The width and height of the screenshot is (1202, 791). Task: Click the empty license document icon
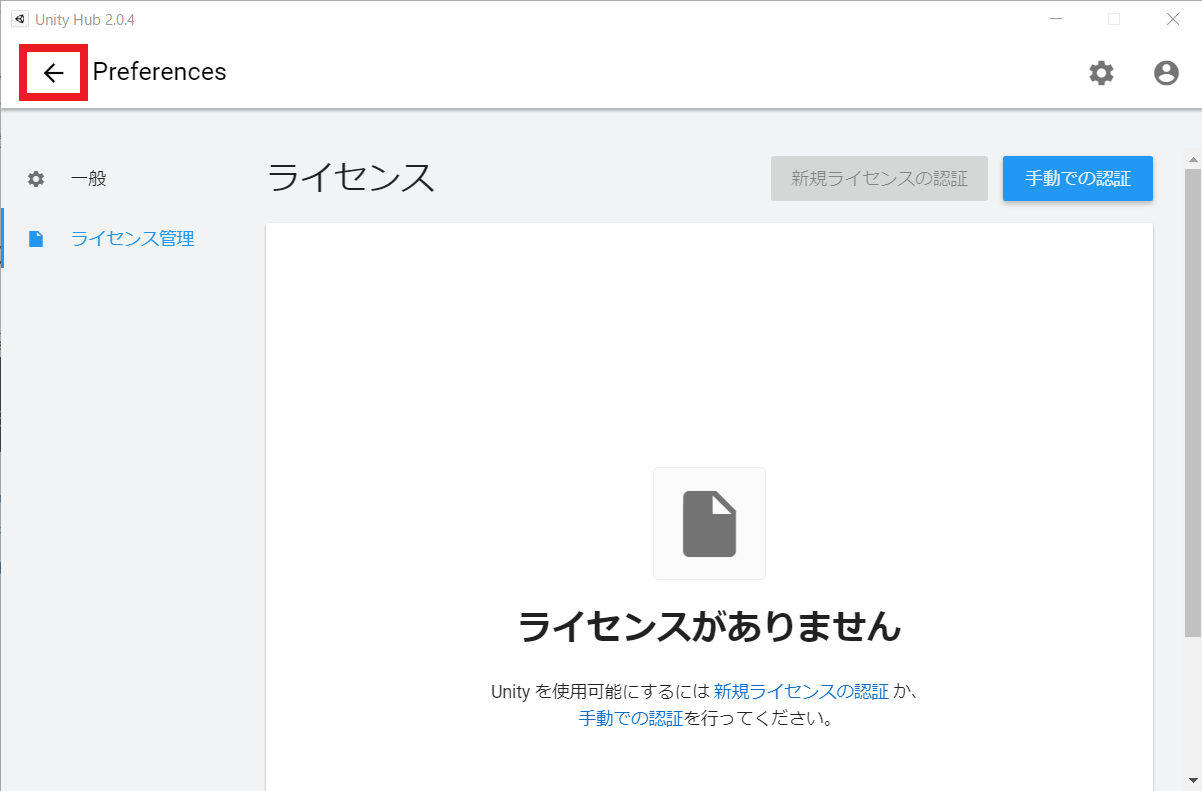click(x=709, y=523)
